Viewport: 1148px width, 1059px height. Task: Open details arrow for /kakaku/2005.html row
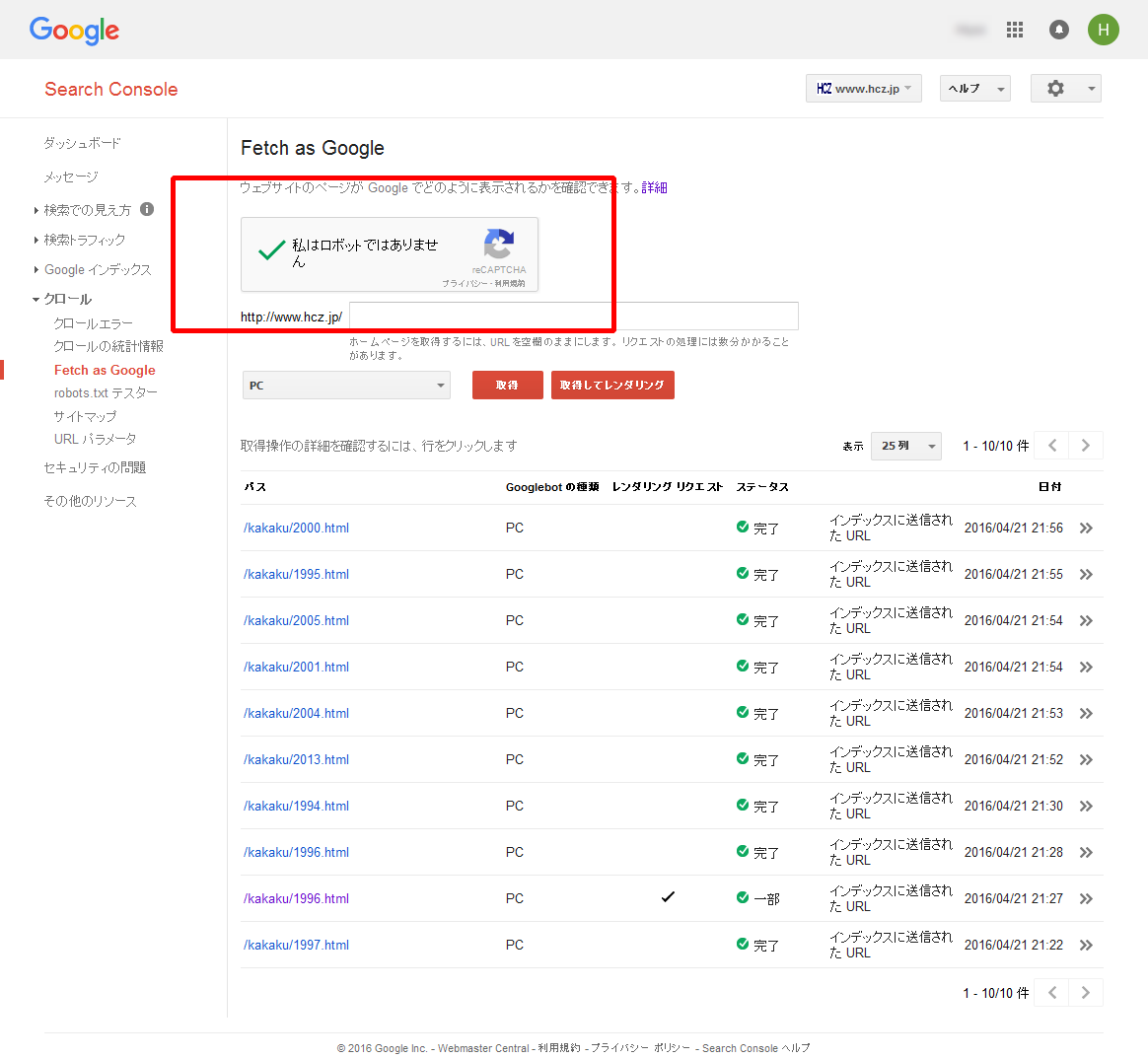(1086, 620)
